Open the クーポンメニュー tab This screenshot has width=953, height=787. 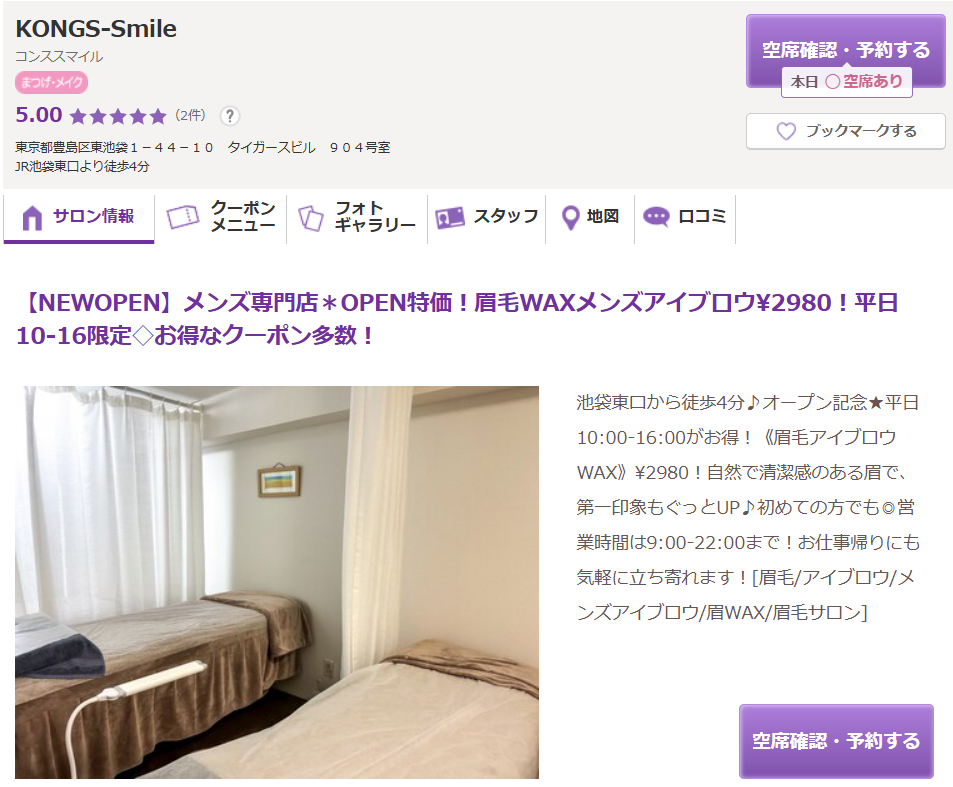coord(221,217)
